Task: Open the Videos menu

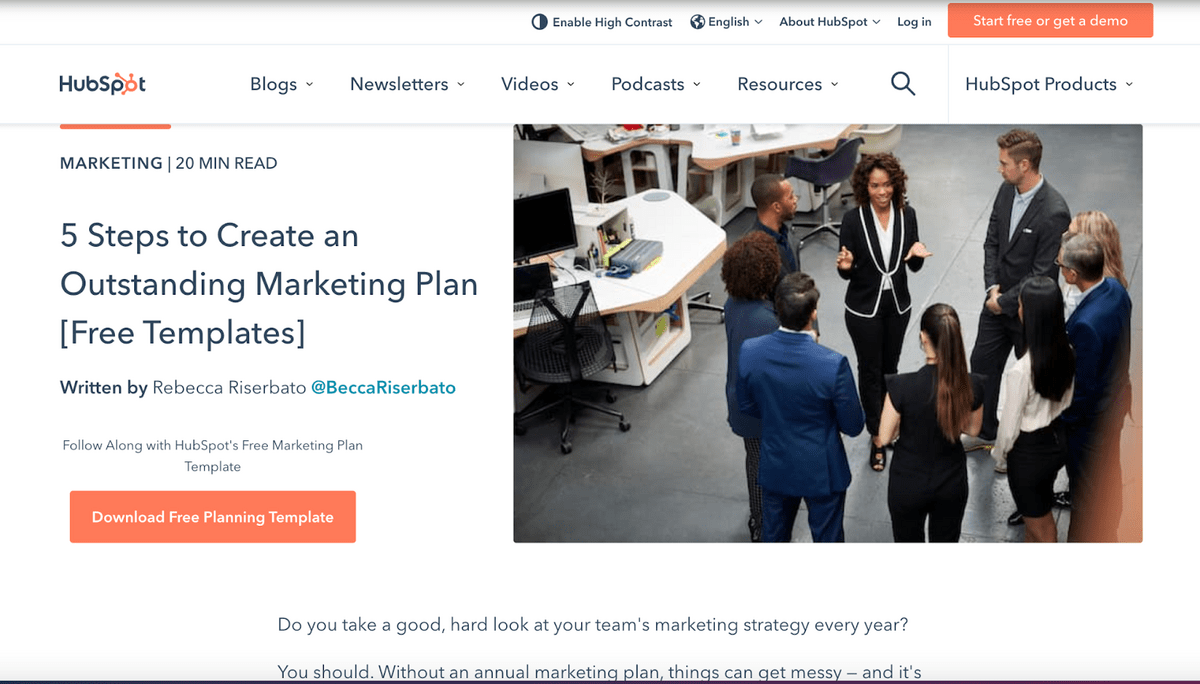Action: (x=538, y=84)
